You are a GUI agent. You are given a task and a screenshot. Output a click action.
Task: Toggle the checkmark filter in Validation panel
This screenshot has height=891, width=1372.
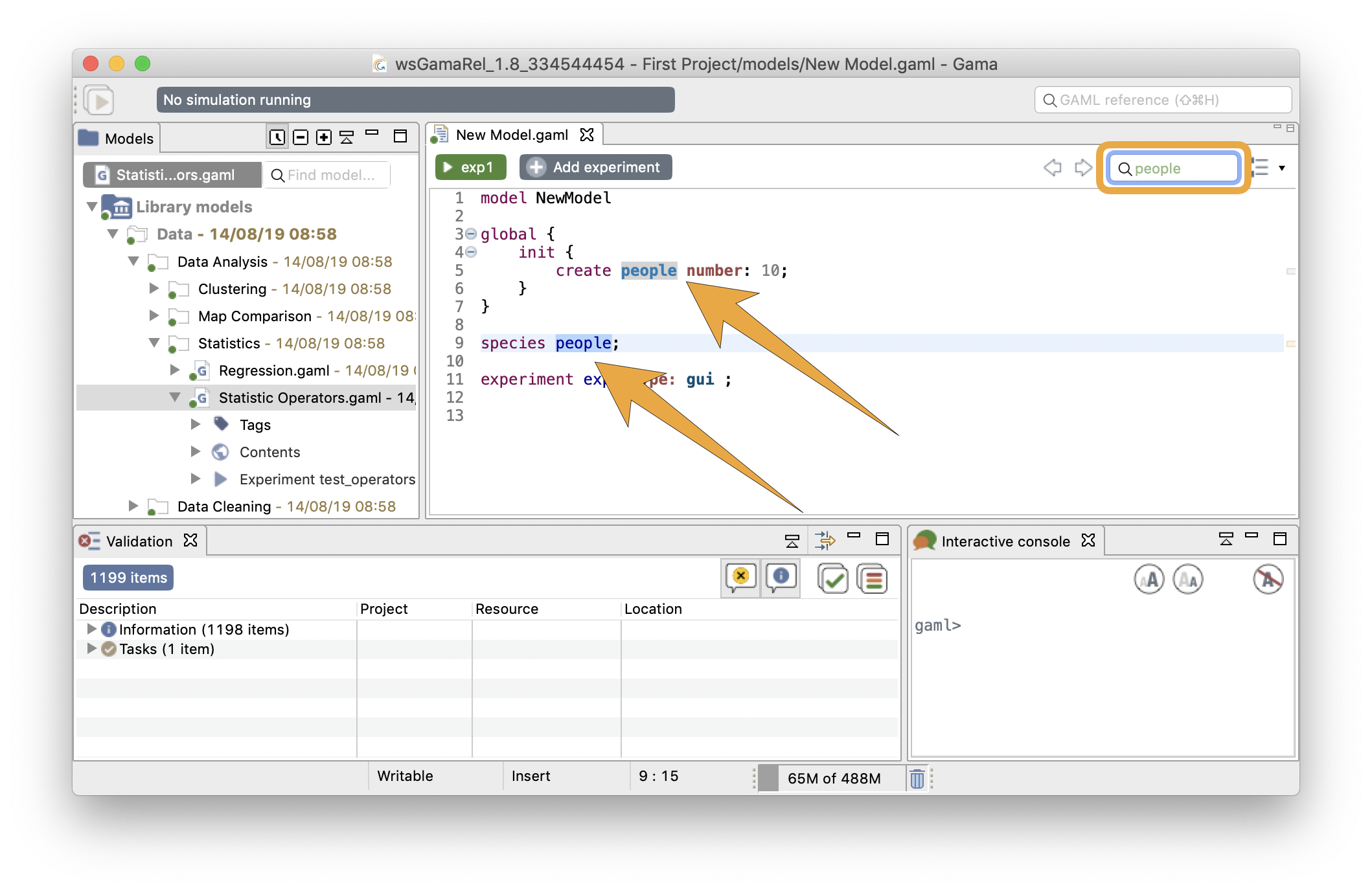pos(833,578)
